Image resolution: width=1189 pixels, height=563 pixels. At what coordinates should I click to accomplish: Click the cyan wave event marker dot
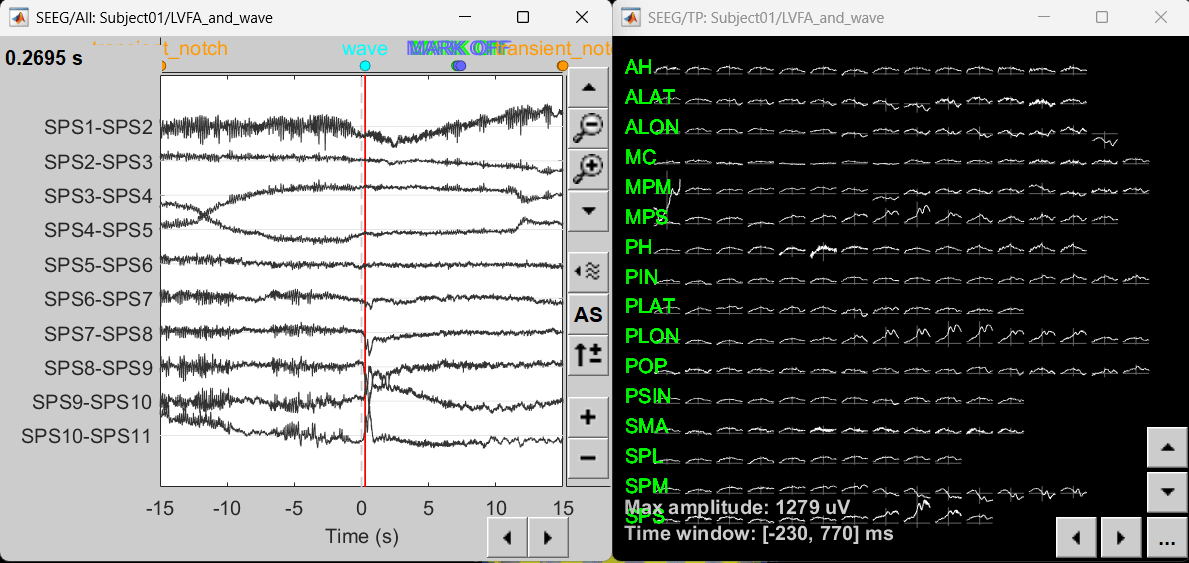pos(365,66)
